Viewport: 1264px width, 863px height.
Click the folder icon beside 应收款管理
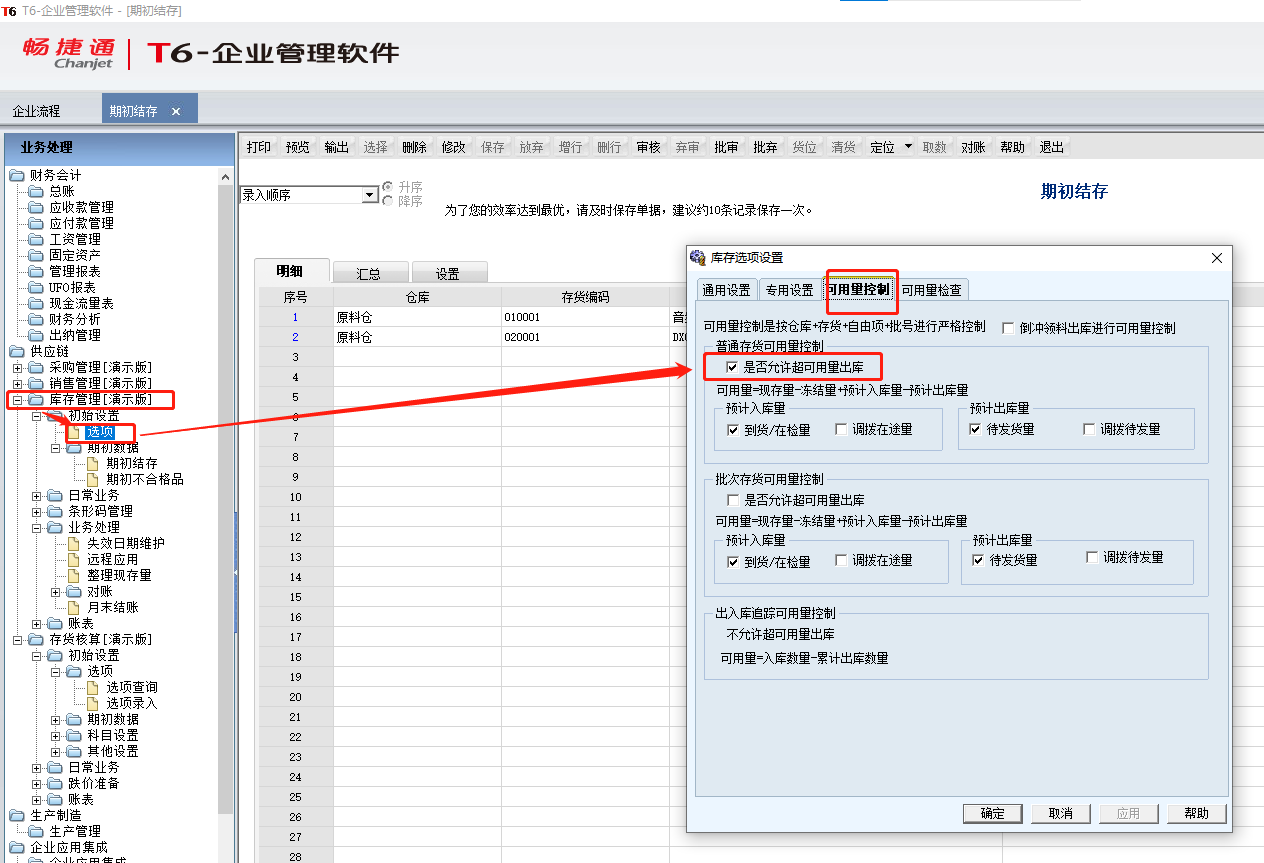[36, 207]
